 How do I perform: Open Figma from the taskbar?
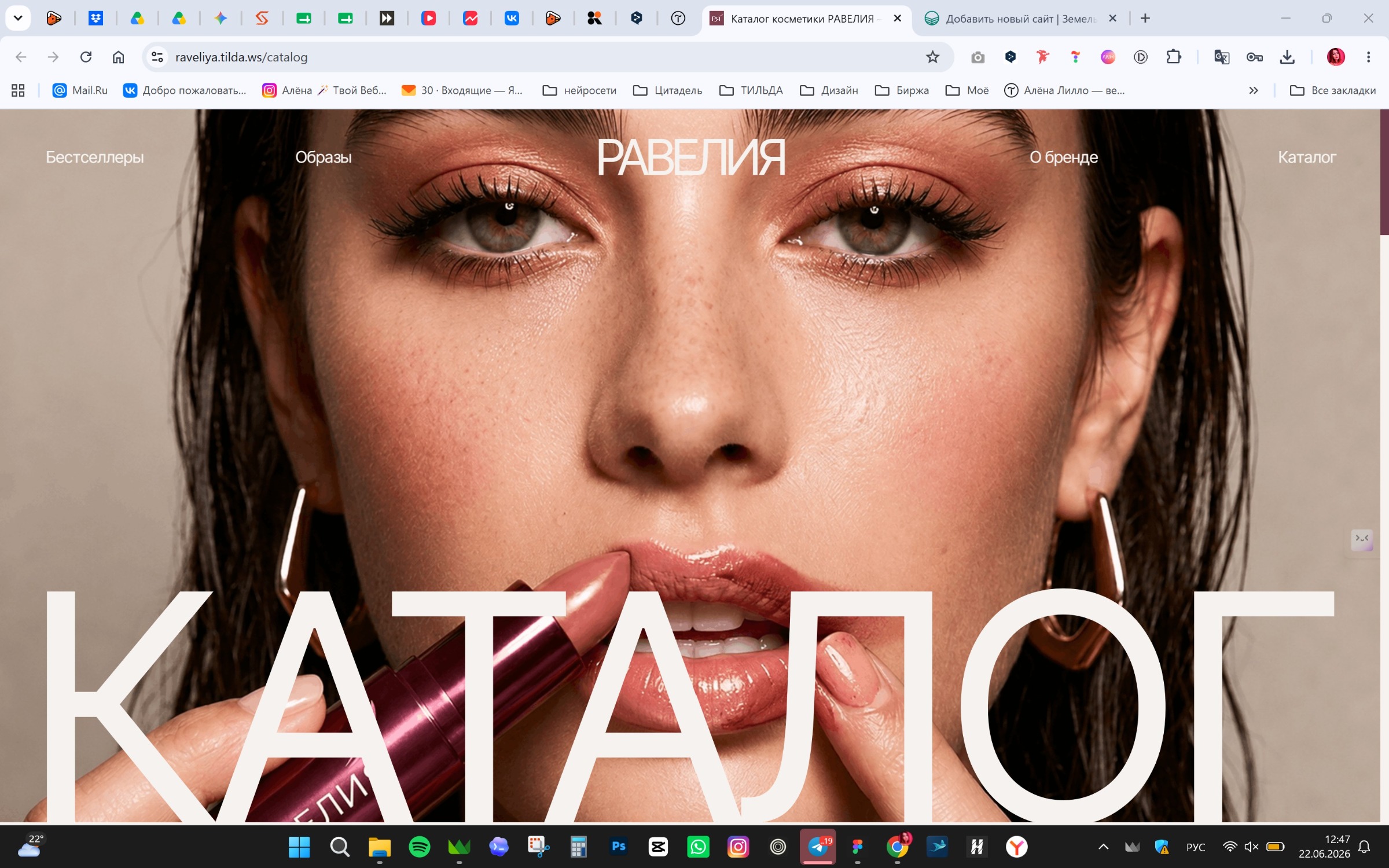point(858,847)
